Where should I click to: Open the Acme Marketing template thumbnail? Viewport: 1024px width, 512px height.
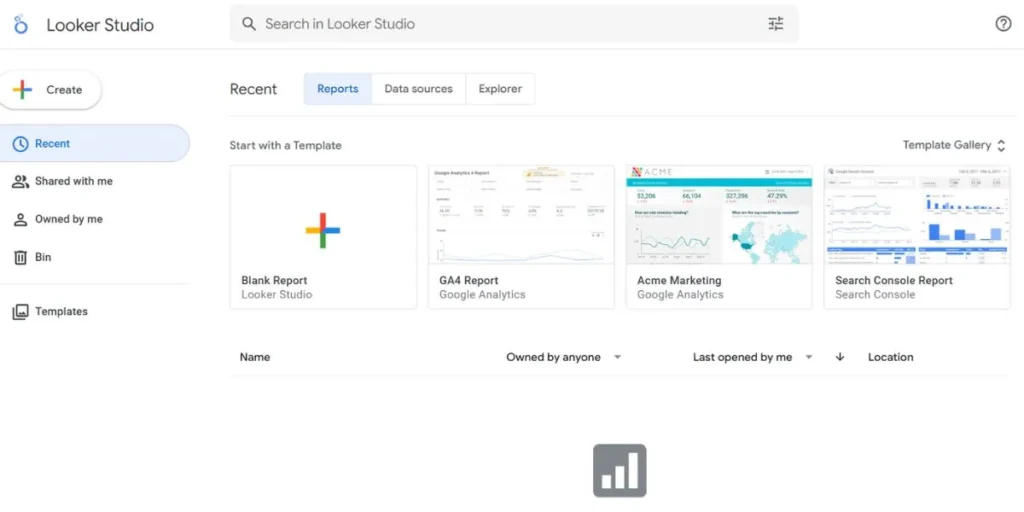coord(719,215)
